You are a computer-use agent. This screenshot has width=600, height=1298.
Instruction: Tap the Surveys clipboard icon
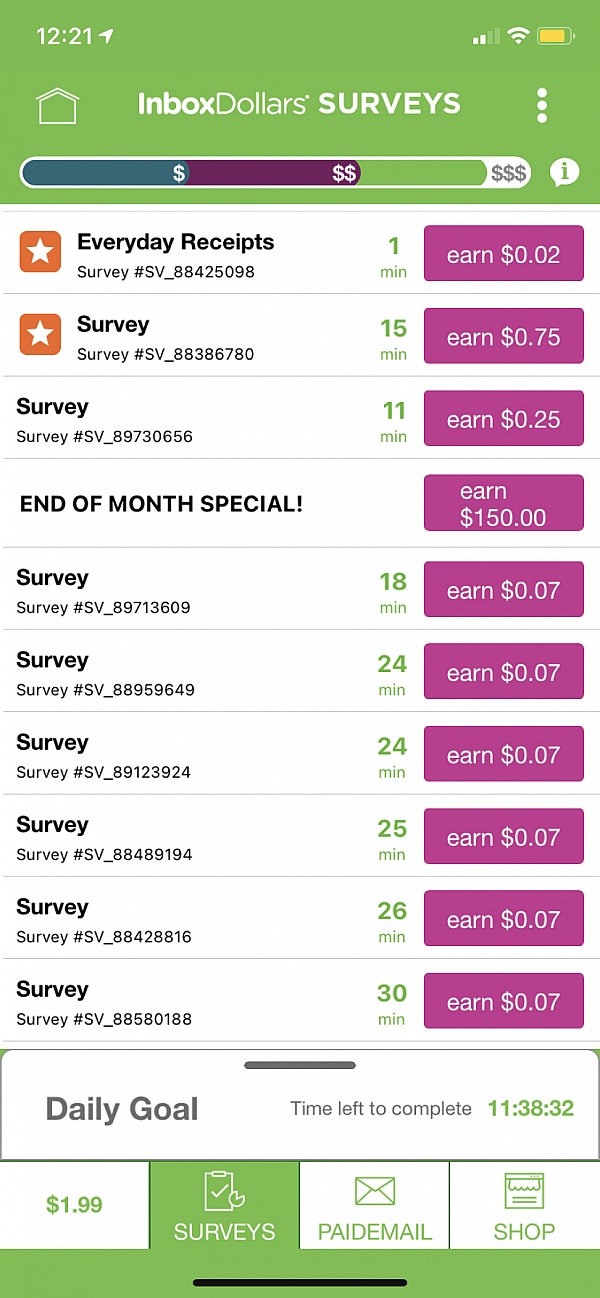(x=224, y=1191)
